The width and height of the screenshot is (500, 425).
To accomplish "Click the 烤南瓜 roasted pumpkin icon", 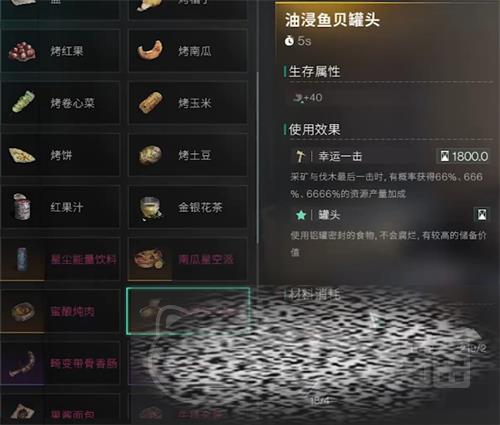I will point(150,50).
